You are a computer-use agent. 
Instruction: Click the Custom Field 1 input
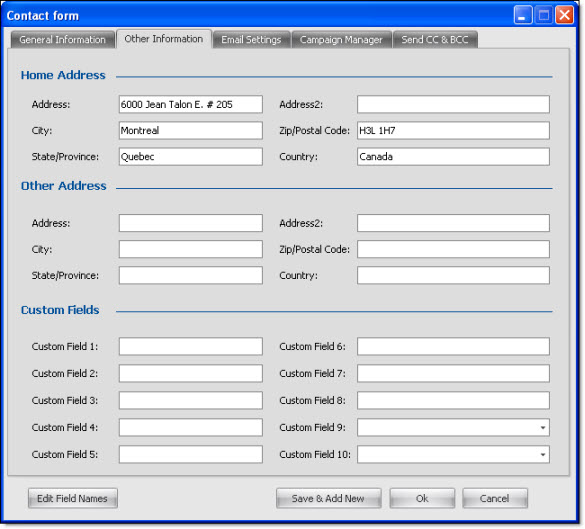point(191,347)
